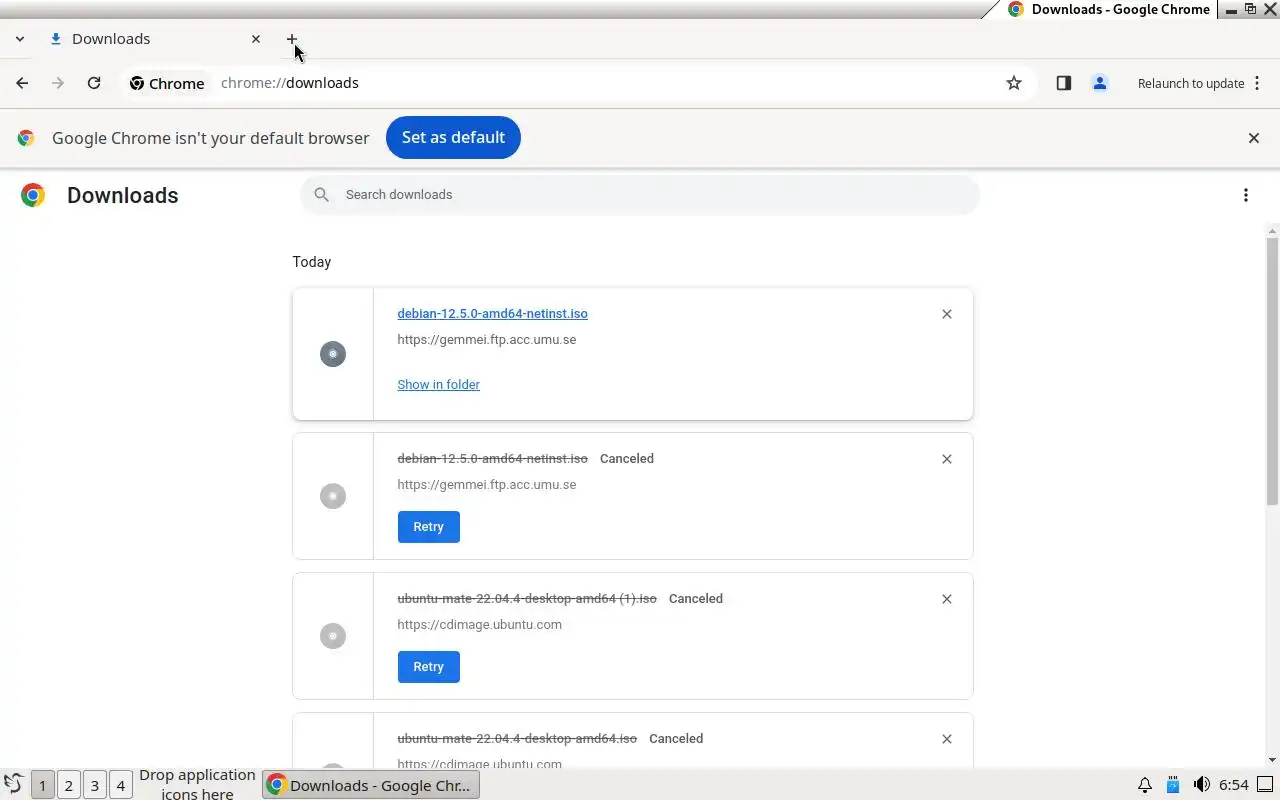
Task: Click disc icon of canceled debian download
Action: click(x=333, y=496)
